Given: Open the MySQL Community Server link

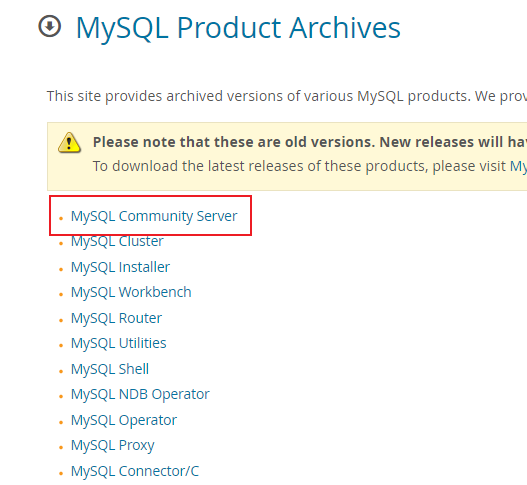Looking at the screenshot, I should coord(154,216).
